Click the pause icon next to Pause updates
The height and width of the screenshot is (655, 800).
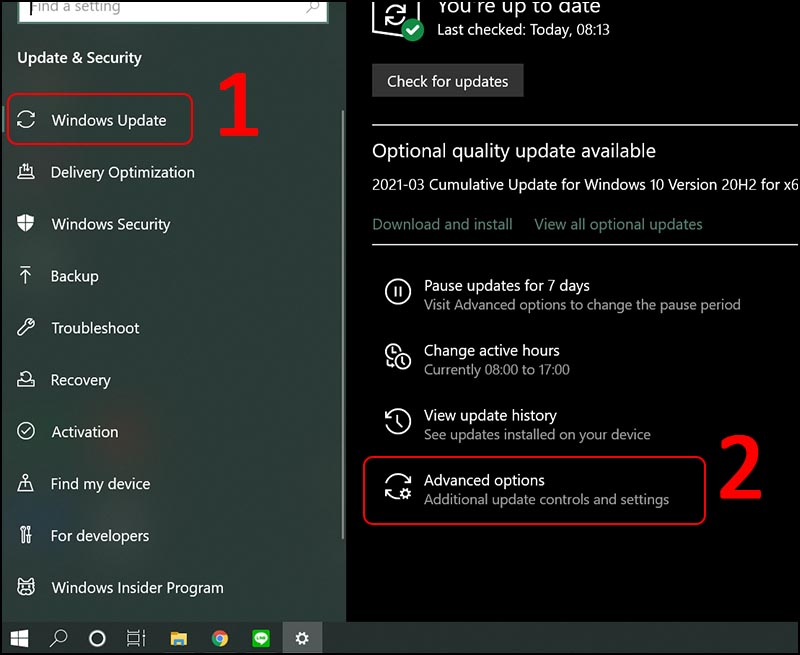(398, 293)
